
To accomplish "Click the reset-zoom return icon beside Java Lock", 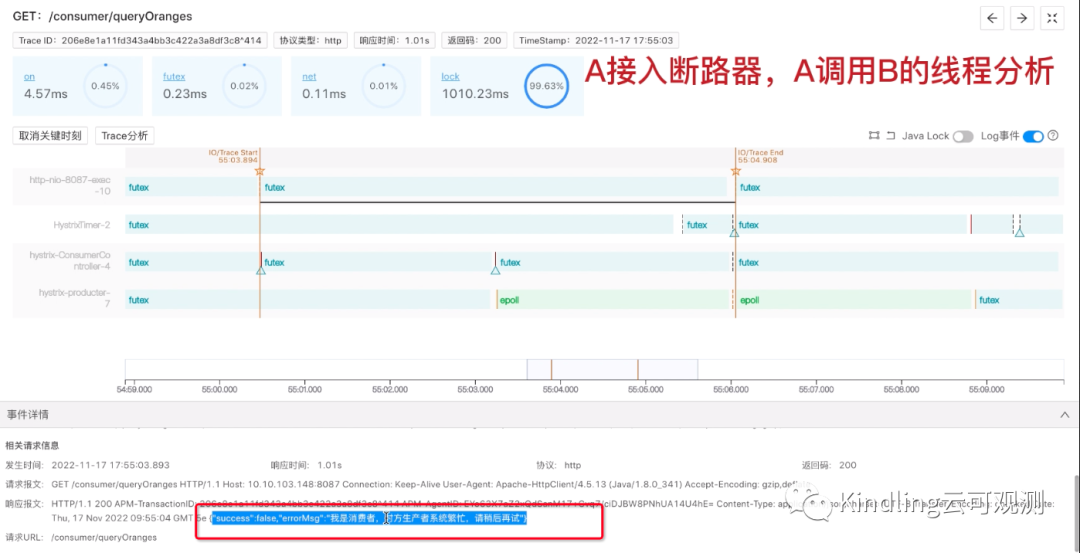I will click(x=890, y=136).
